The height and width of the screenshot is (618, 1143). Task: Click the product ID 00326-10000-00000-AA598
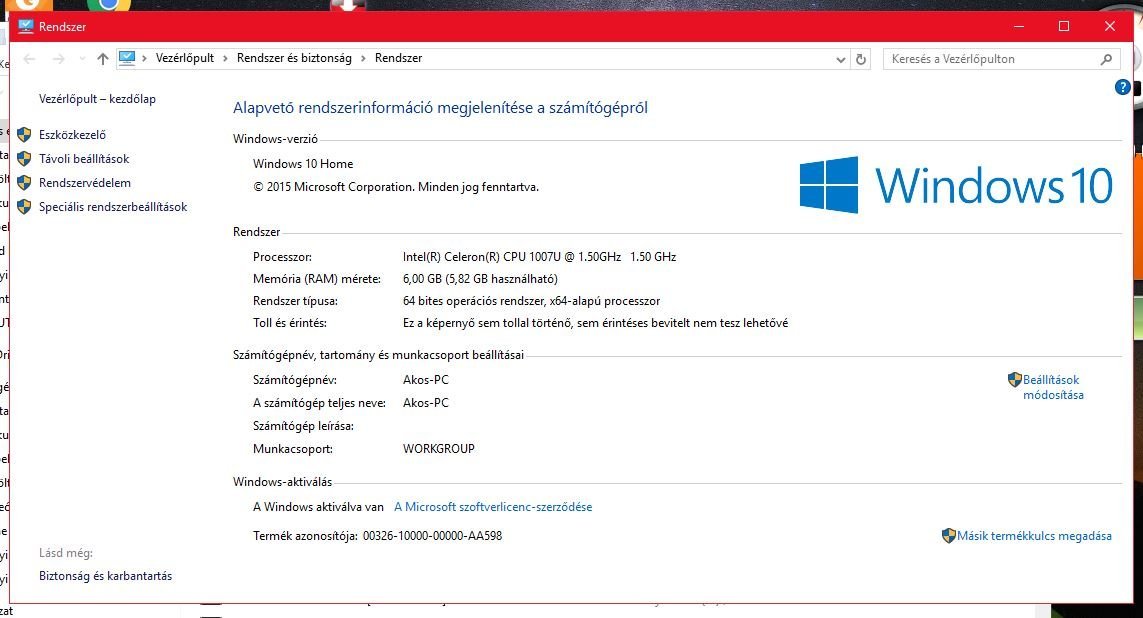pos(432,536)
